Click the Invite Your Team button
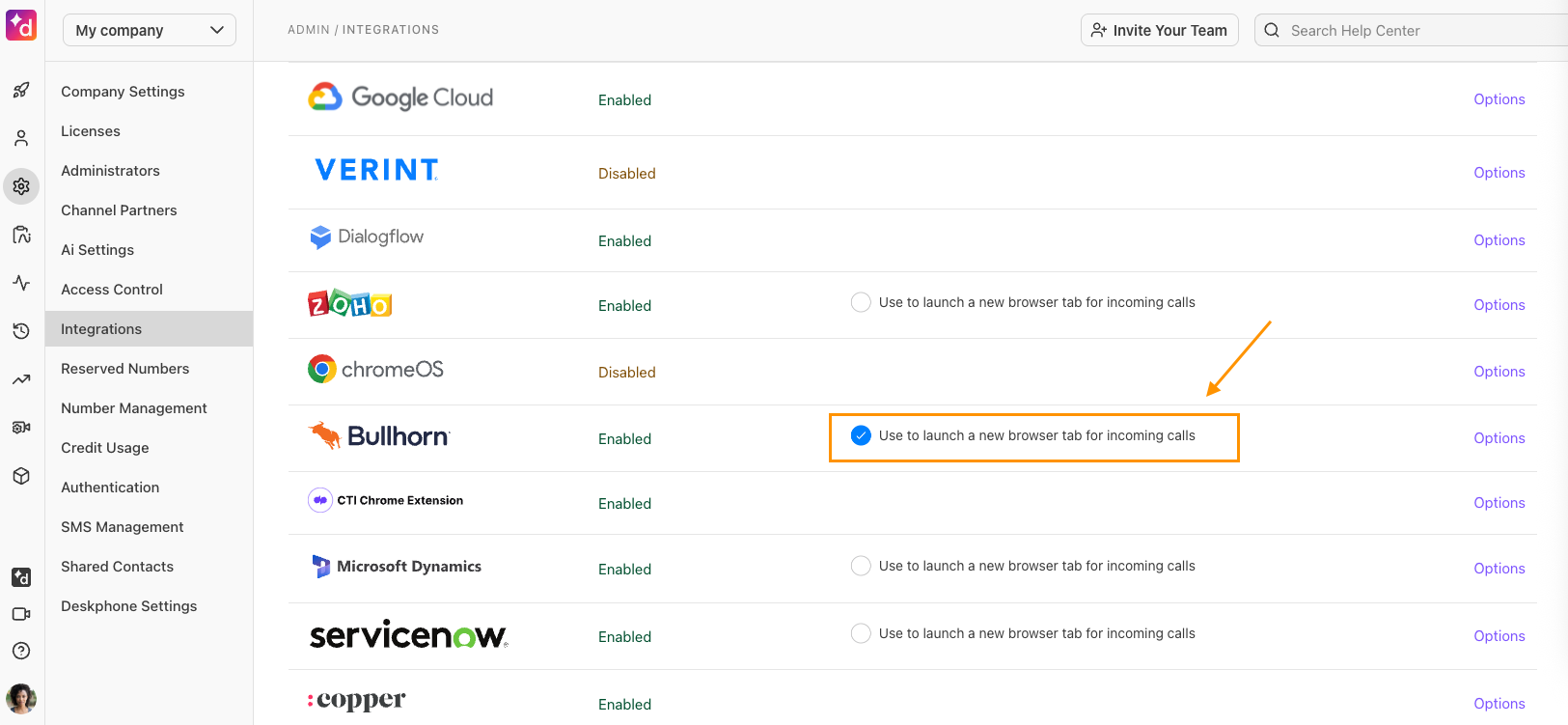This screenshot has width=1568, height=725. pos(1159,30)
